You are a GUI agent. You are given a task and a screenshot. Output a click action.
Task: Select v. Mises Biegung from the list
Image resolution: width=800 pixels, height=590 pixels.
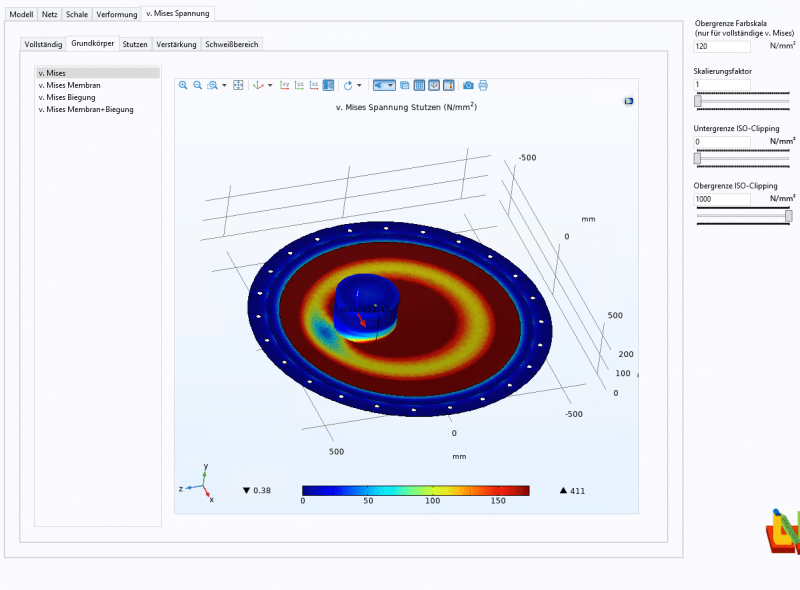pos(69,96)
